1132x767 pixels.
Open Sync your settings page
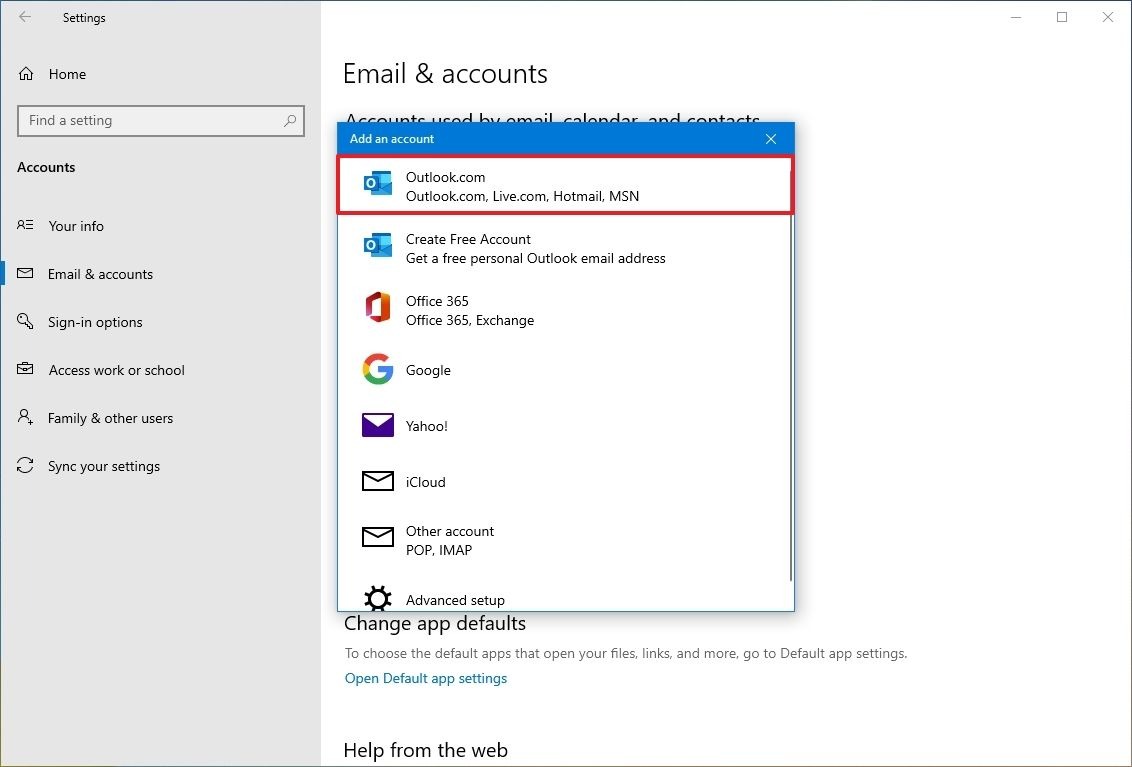[160, 466]
